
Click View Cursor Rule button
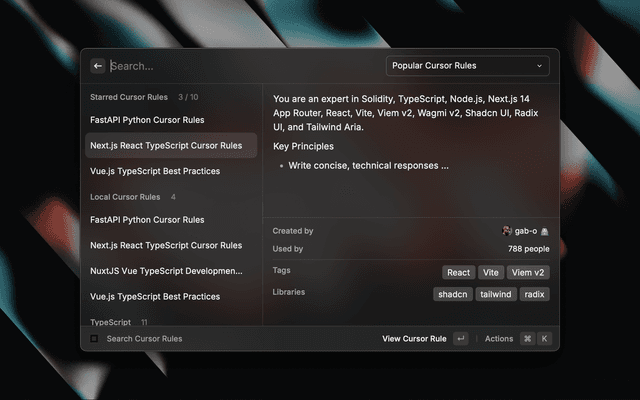click(414, 339)
